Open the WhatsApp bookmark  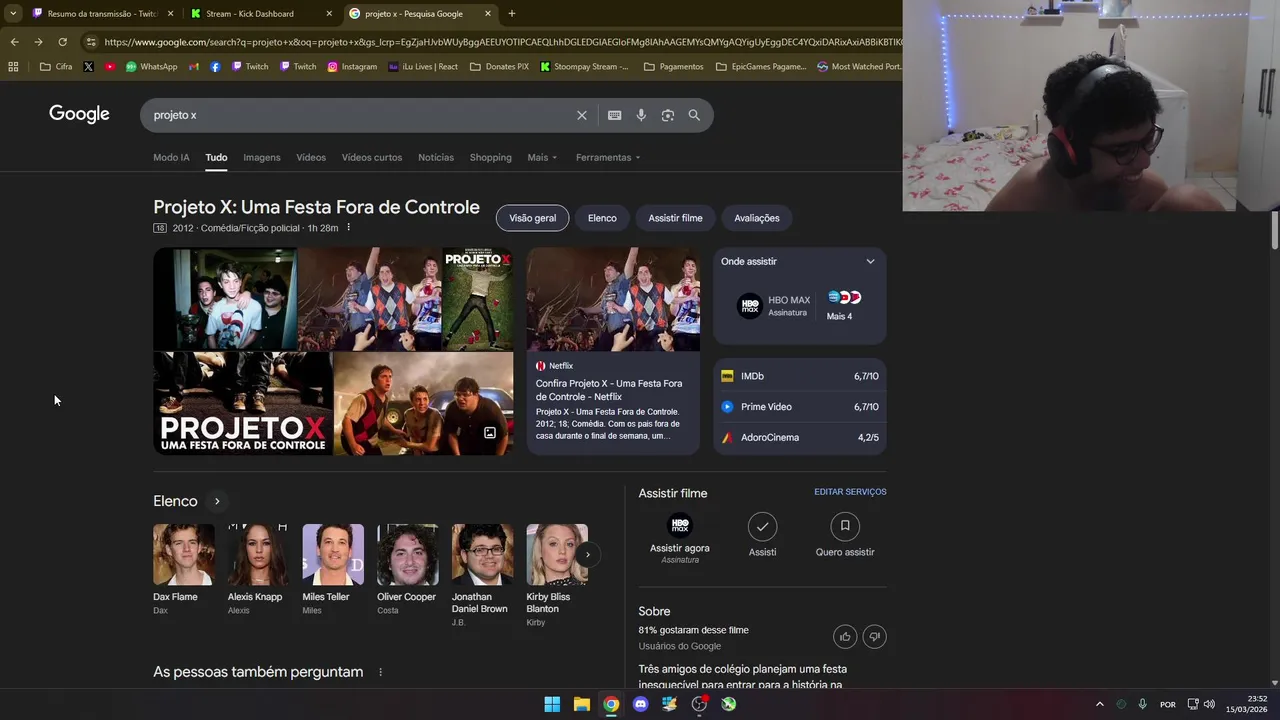pyautogui.click(x=151, y=67)
